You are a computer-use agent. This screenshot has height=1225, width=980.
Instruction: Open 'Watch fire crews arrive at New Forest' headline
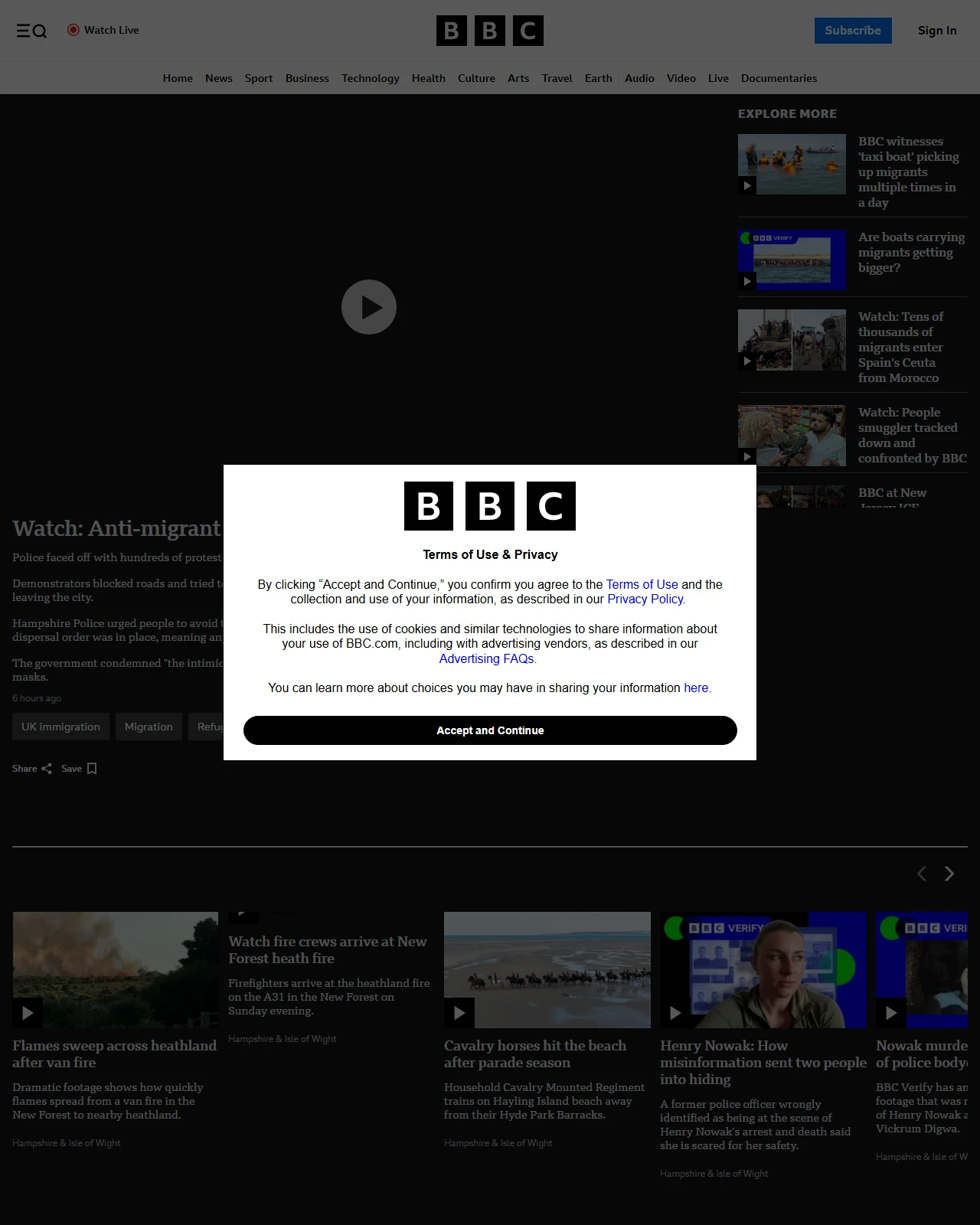(328, 950)
